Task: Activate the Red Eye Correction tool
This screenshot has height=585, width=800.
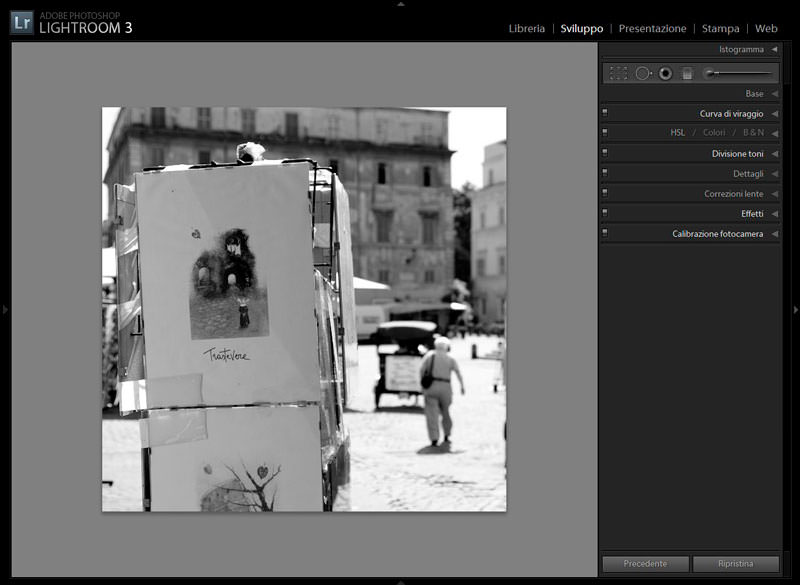Action: (x=665, y=73)
